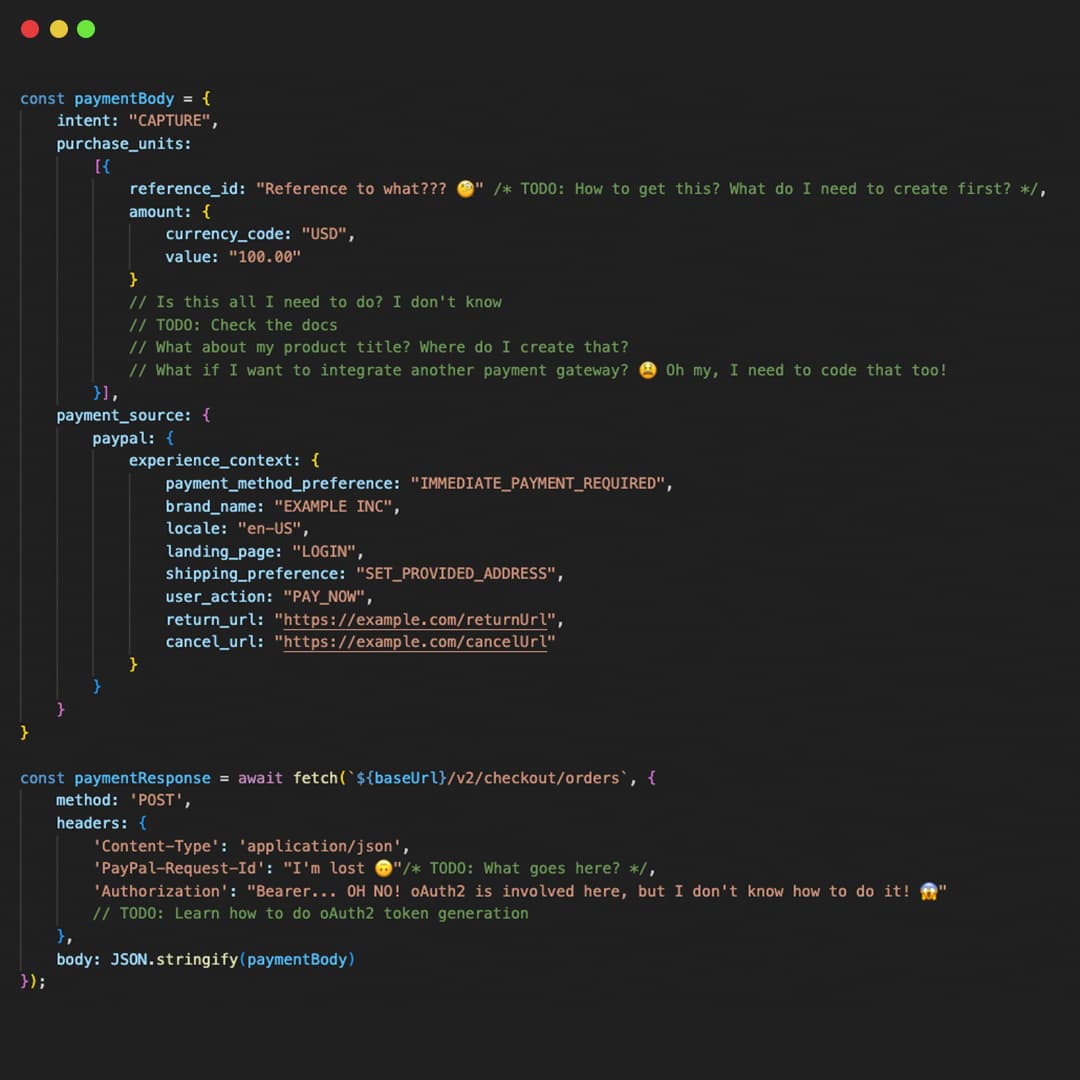Click the red close window button
This screenshot has height=1080, width=1080.
tap(30, 29)
